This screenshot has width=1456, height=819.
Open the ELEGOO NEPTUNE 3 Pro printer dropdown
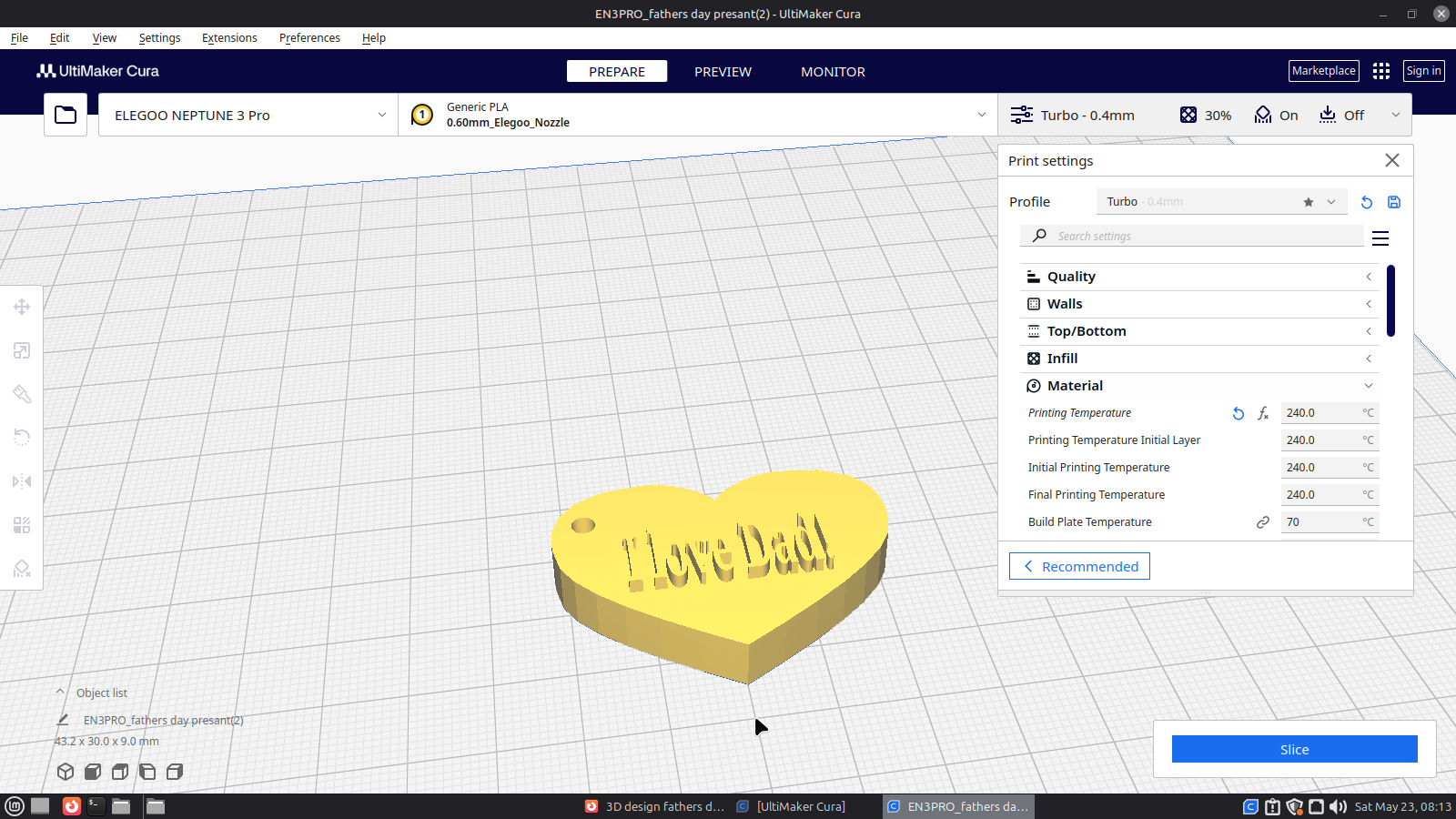(x=248, y=115)
